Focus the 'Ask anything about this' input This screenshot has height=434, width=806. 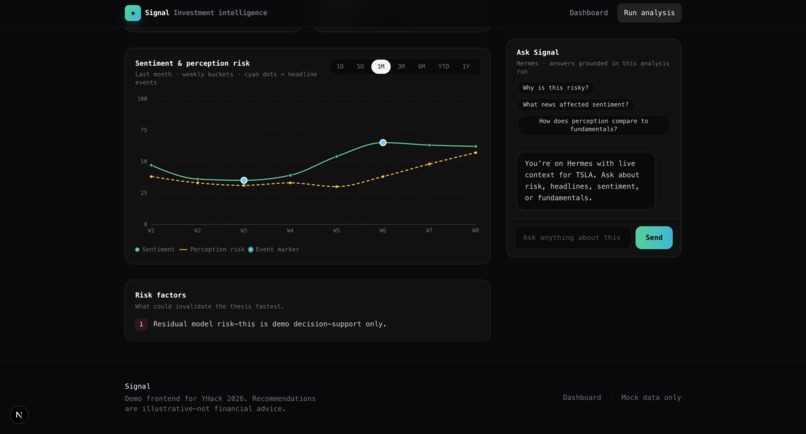tap(573, 238)
